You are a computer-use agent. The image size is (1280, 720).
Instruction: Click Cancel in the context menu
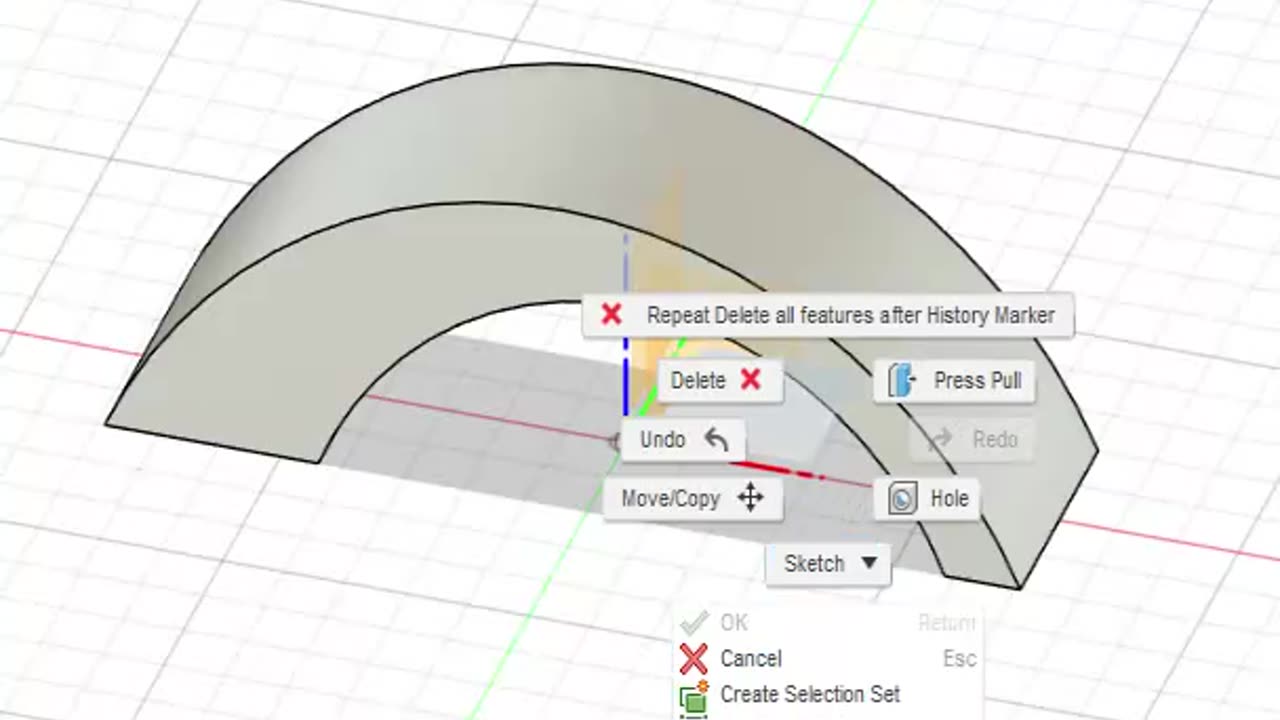pyautogui.click(x=828, y=658)
